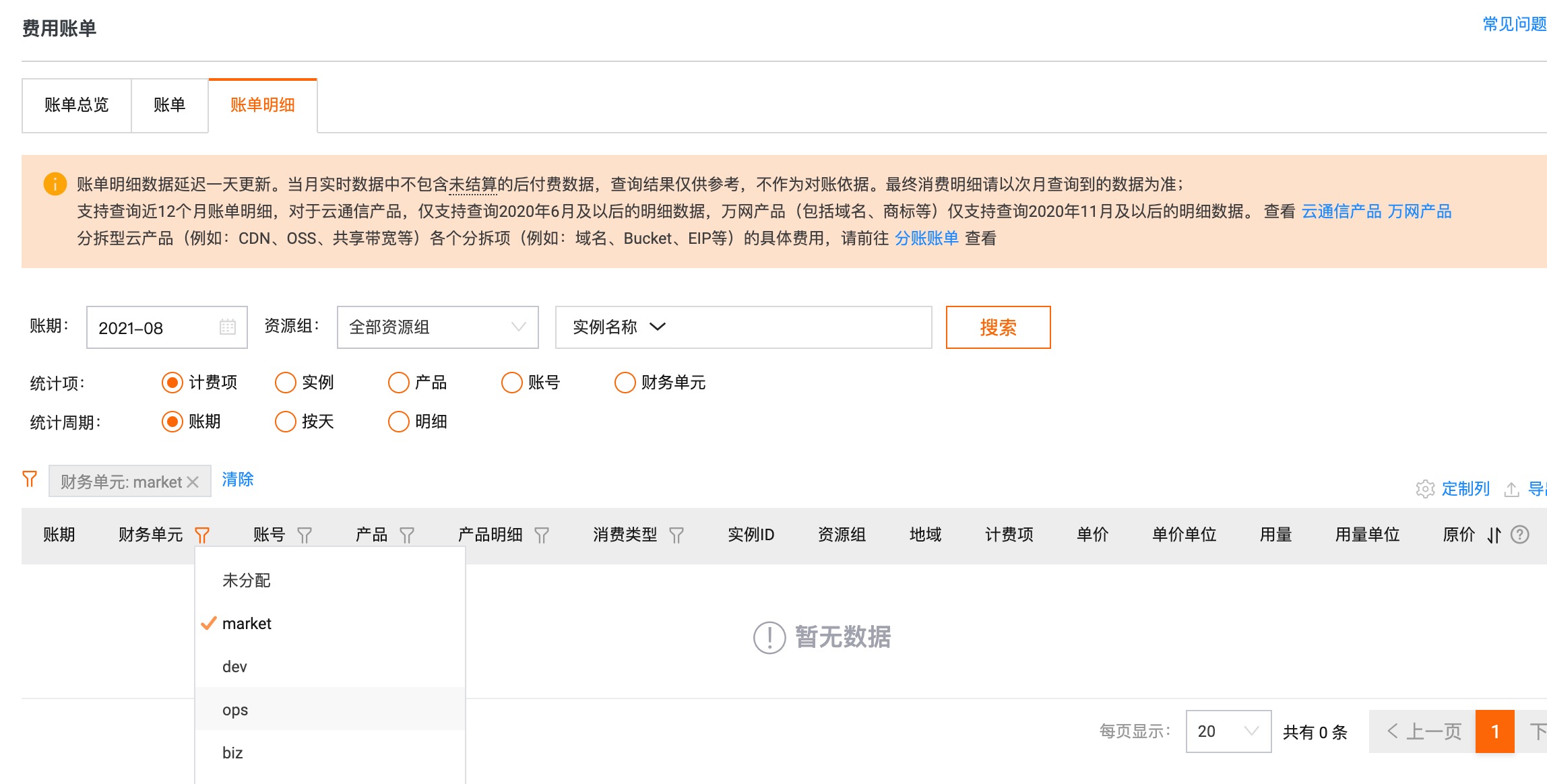Sort by 原价 using the sort icon
The image size is (1547, 784).
point(1494,535)
